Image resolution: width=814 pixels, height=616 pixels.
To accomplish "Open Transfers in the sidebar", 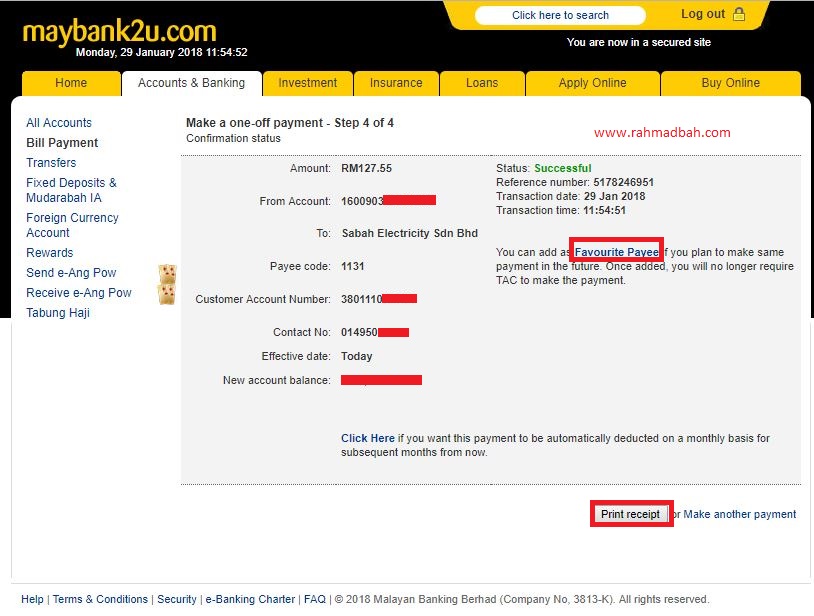I will pos(51,163).
